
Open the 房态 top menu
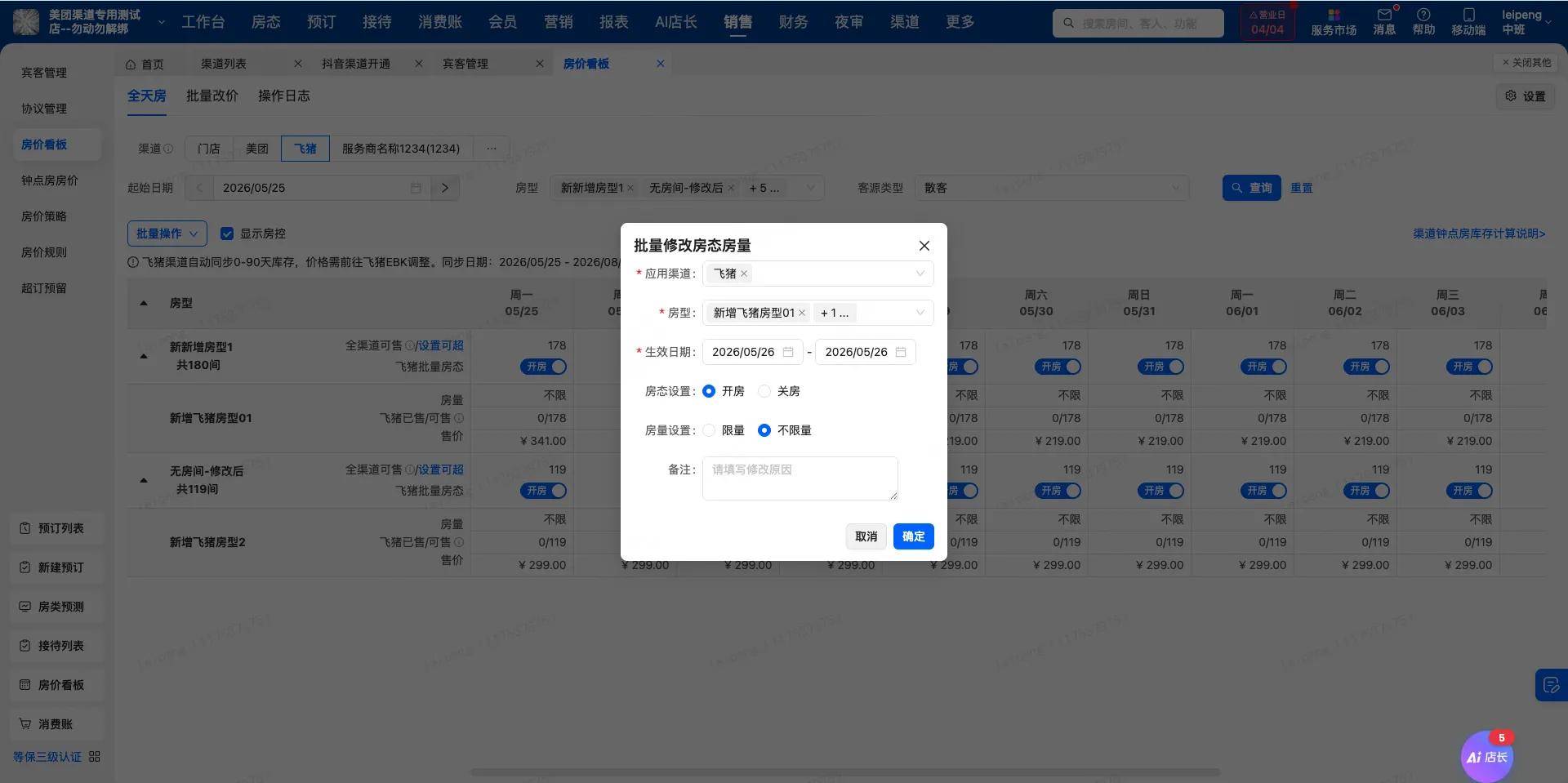pos(265,22)
